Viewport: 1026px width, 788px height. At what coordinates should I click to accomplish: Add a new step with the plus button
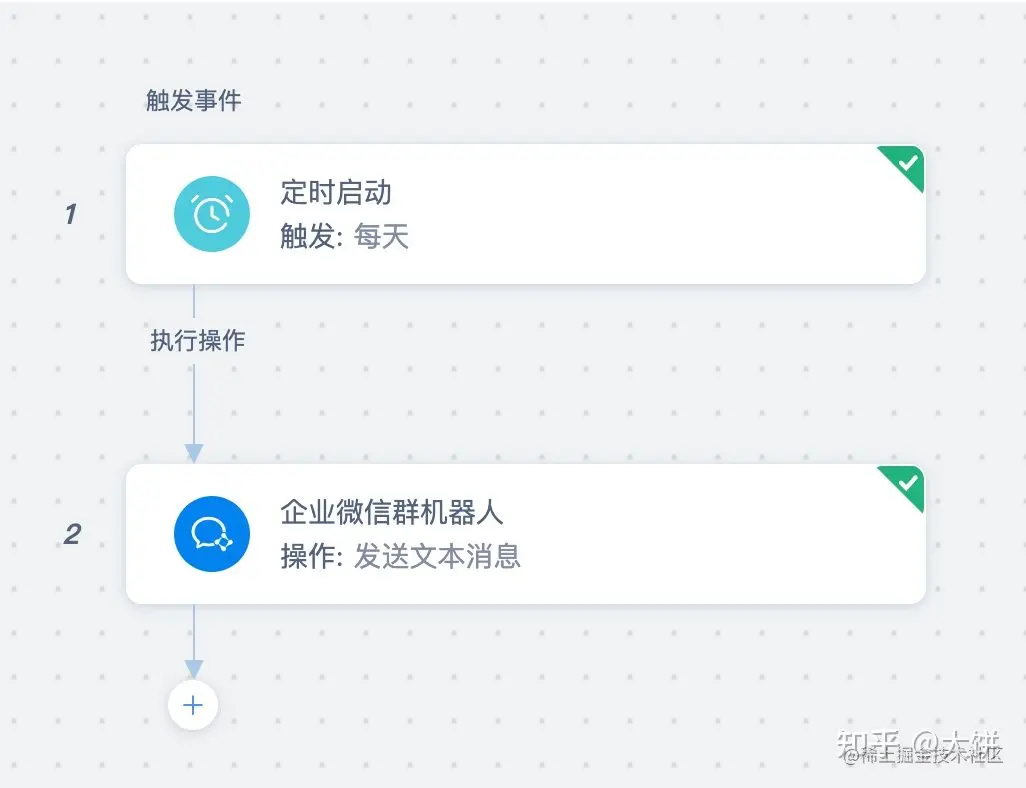[193, 705]
